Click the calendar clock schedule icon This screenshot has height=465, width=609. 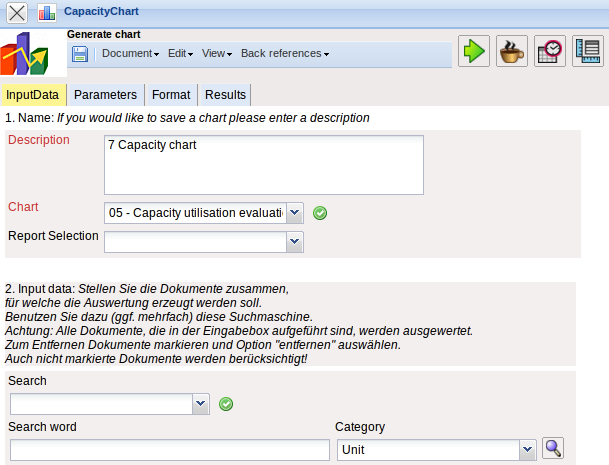coord(550,51)
